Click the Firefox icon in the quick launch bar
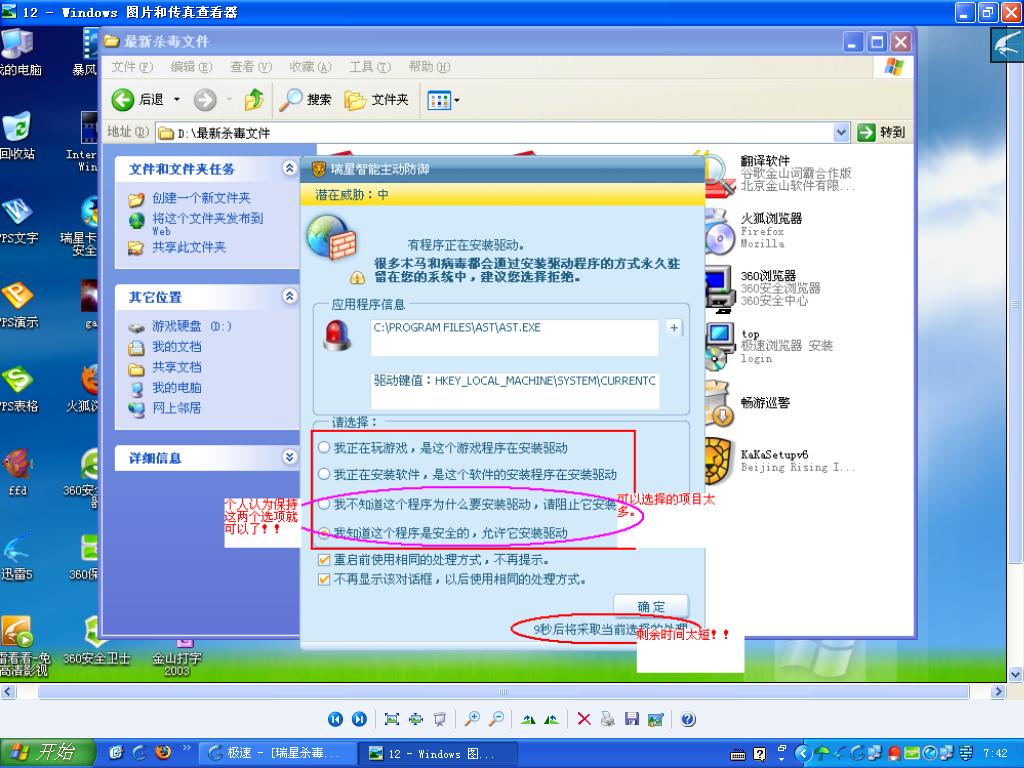 click(x=163, y=752)
